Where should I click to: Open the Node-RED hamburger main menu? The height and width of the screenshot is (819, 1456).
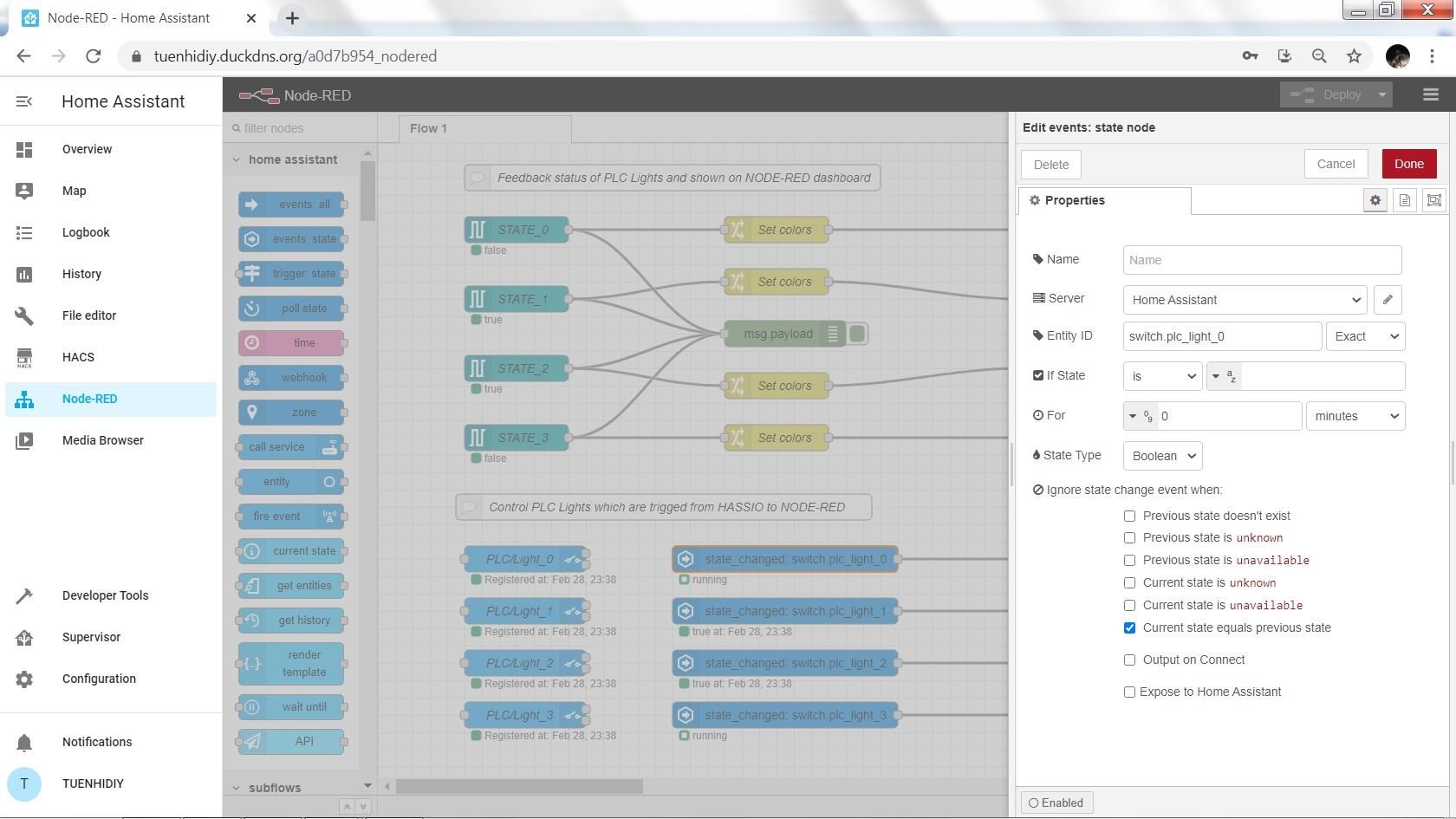click(1431, 94)
